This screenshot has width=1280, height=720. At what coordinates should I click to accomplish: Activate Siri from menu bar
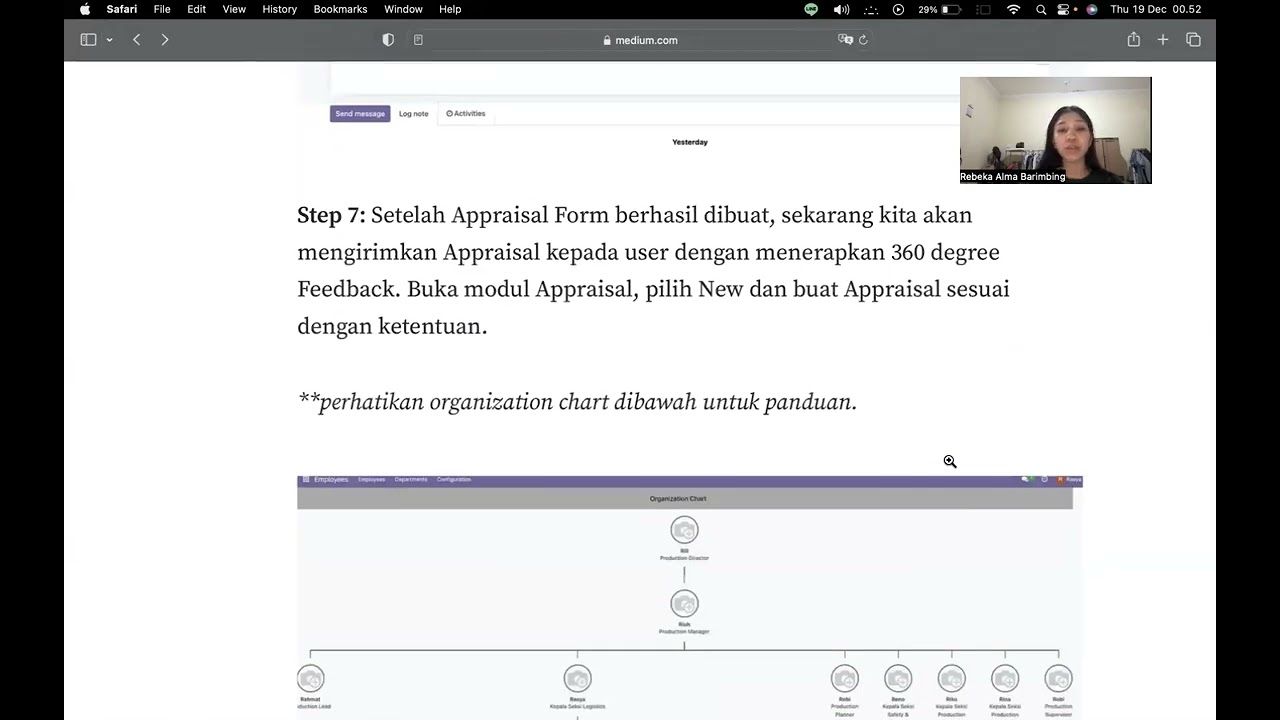pyautogui.click(x=1091, y=9)
